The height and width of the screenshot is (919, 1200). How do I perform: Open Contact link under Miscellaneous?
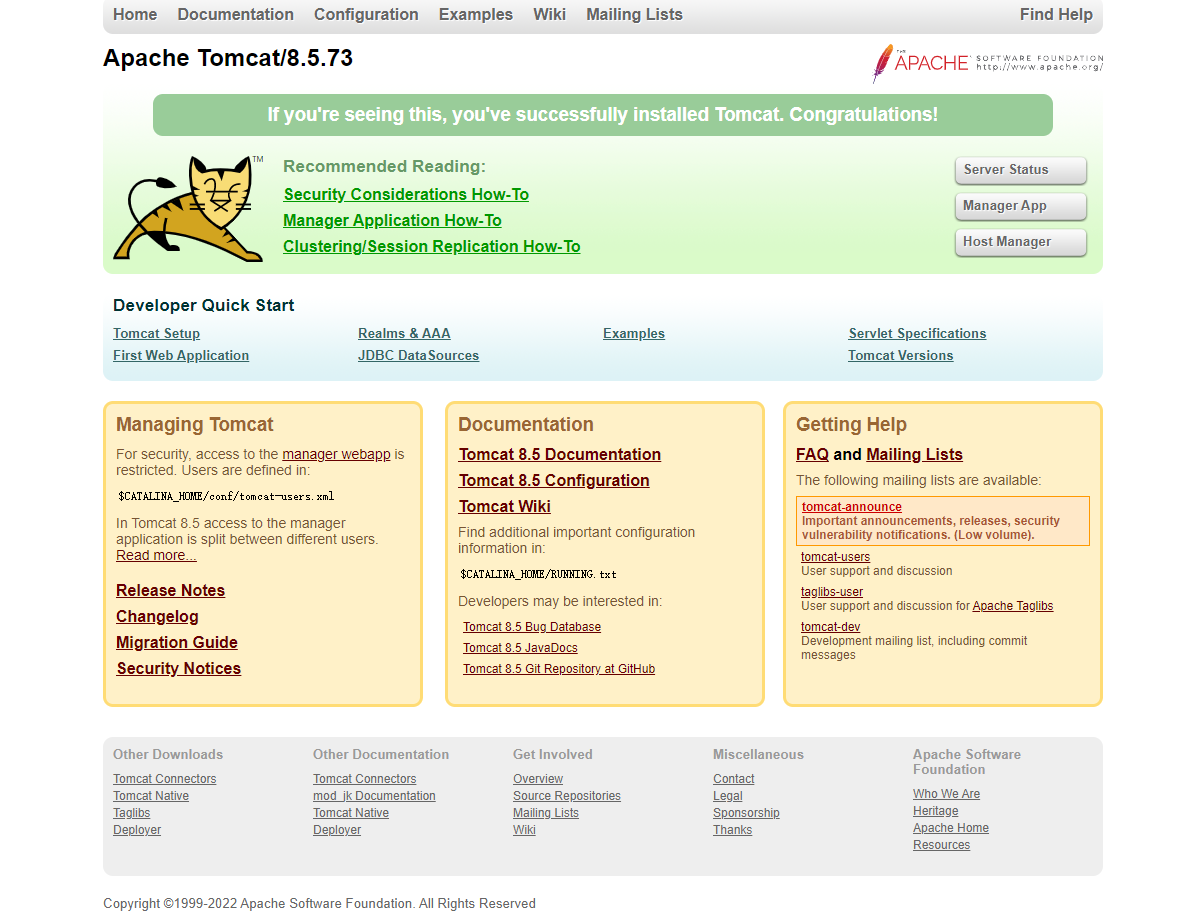[734, 779]
